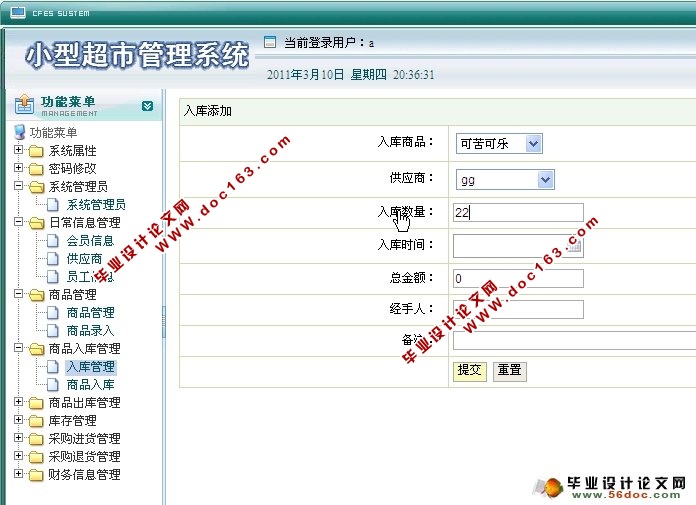Collapse the 日常信息管理 tree node
Screen dimensions: 696x505
(18, 221)
